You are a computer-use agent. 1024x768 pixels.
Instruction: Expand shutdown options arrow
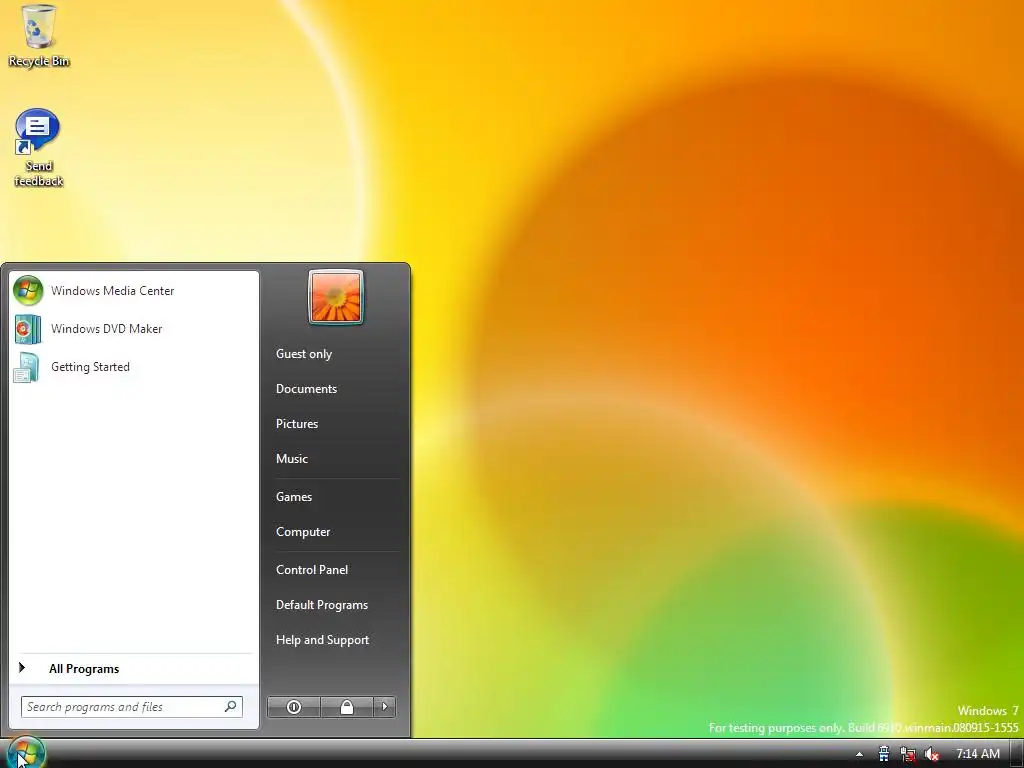[x=385, y=707]
